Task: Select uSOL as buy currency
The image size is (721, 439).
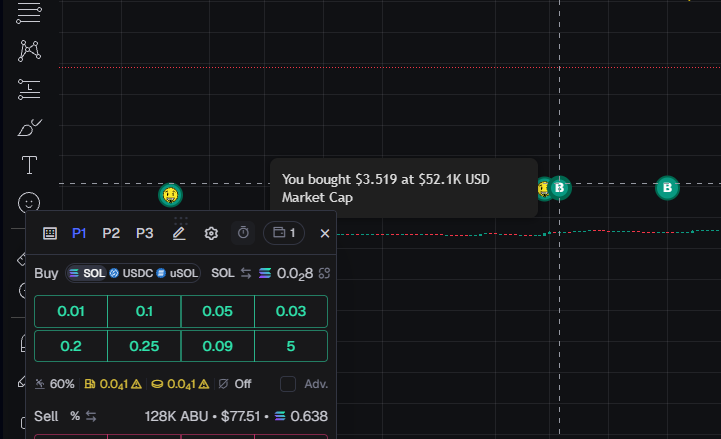Action: (x=177, y=273)
